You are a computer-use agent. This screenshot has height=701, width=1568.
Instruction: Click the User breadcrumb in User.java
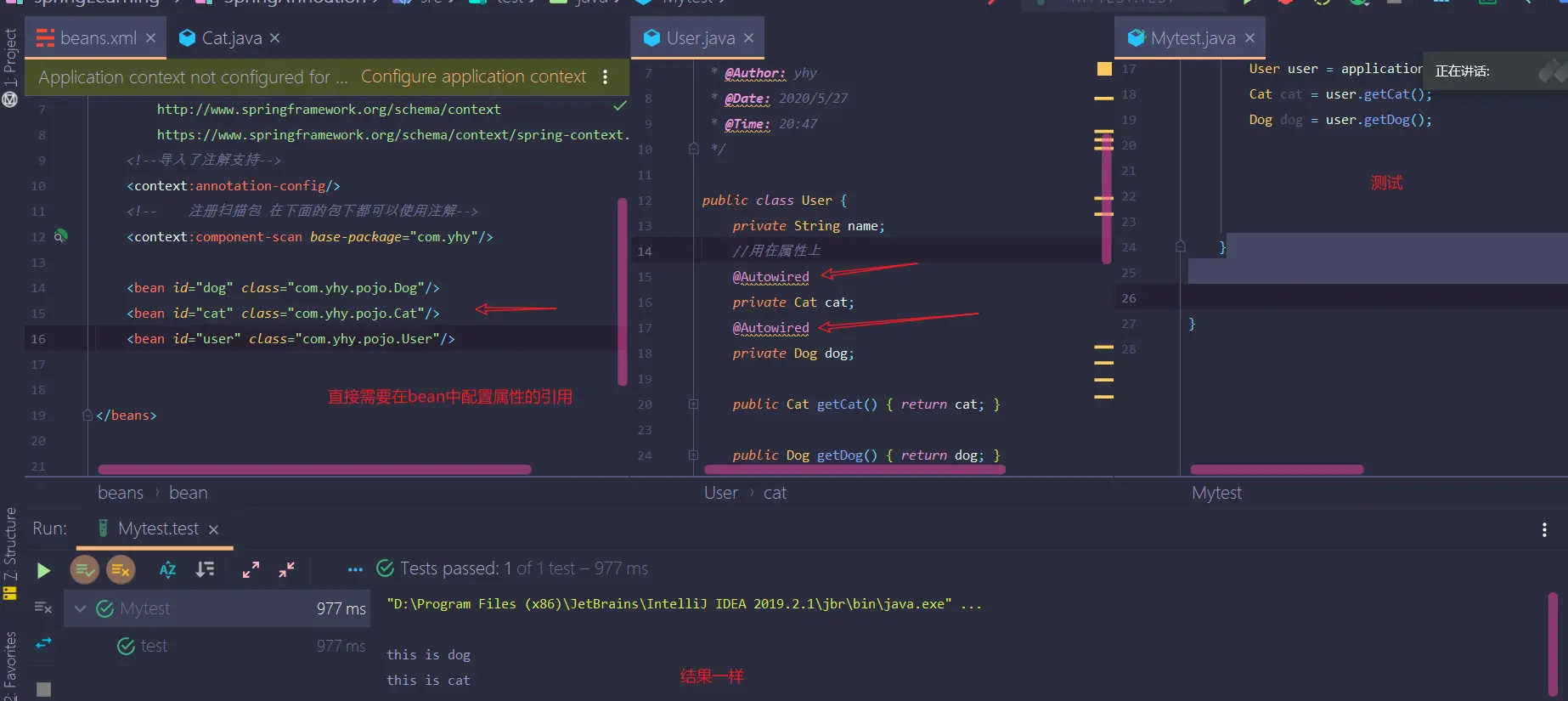[720, 493]
